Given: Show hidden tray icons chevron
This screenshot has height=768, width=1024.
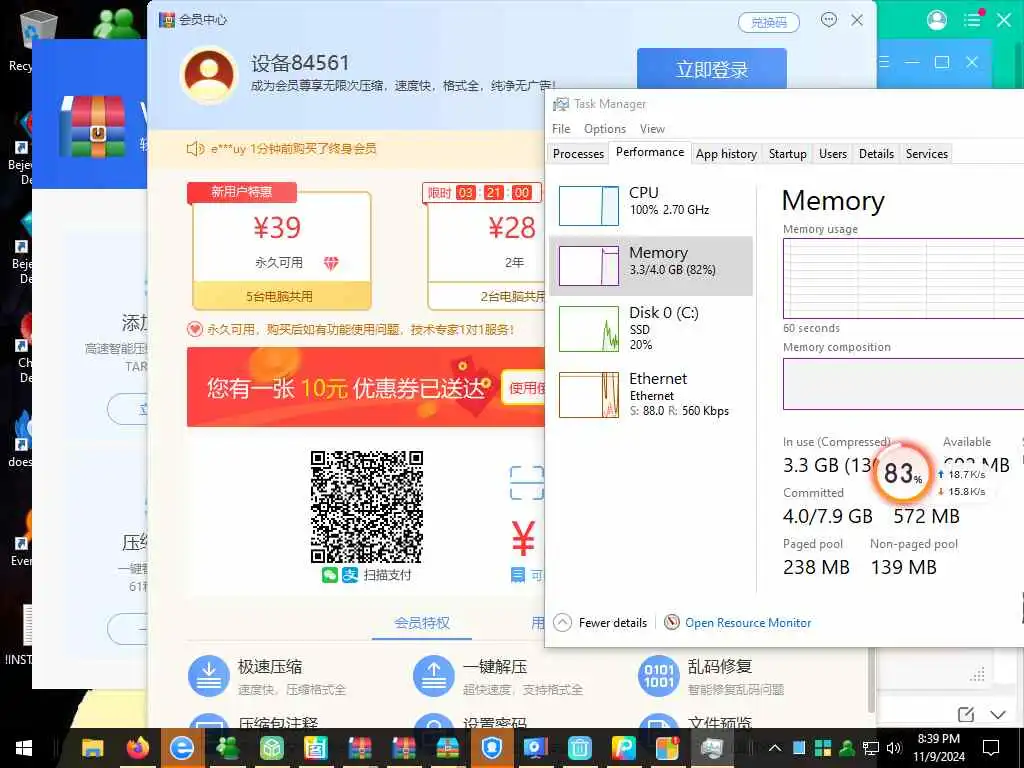Looking at the screenshot, I should coord(775,748).
